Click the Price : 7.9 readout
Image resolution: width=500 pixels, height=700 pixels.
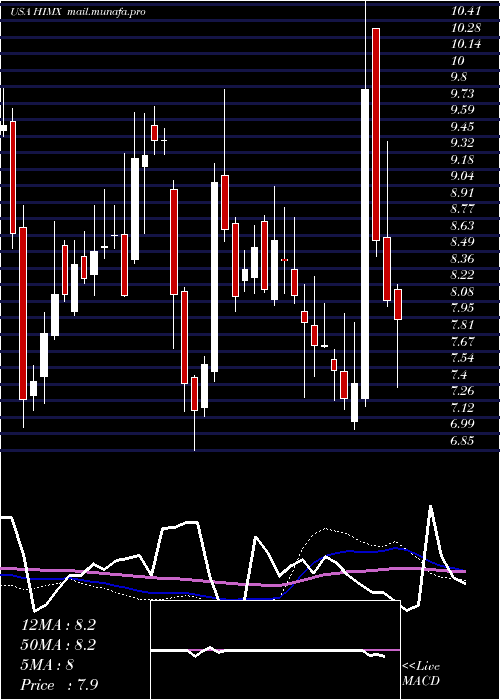[60, 684]
